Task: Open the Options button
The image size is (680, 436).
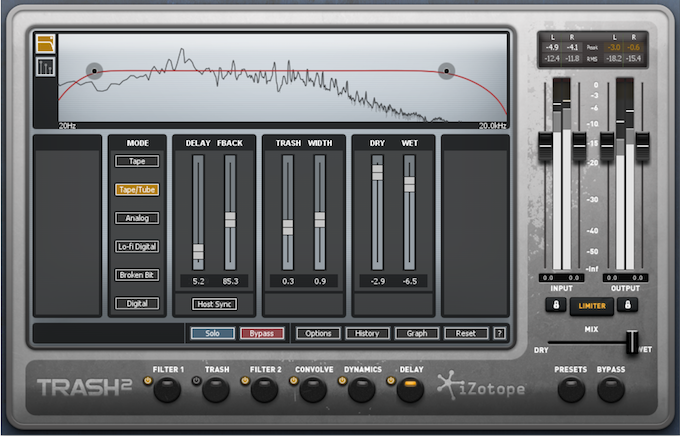Action: coord(318,333)
